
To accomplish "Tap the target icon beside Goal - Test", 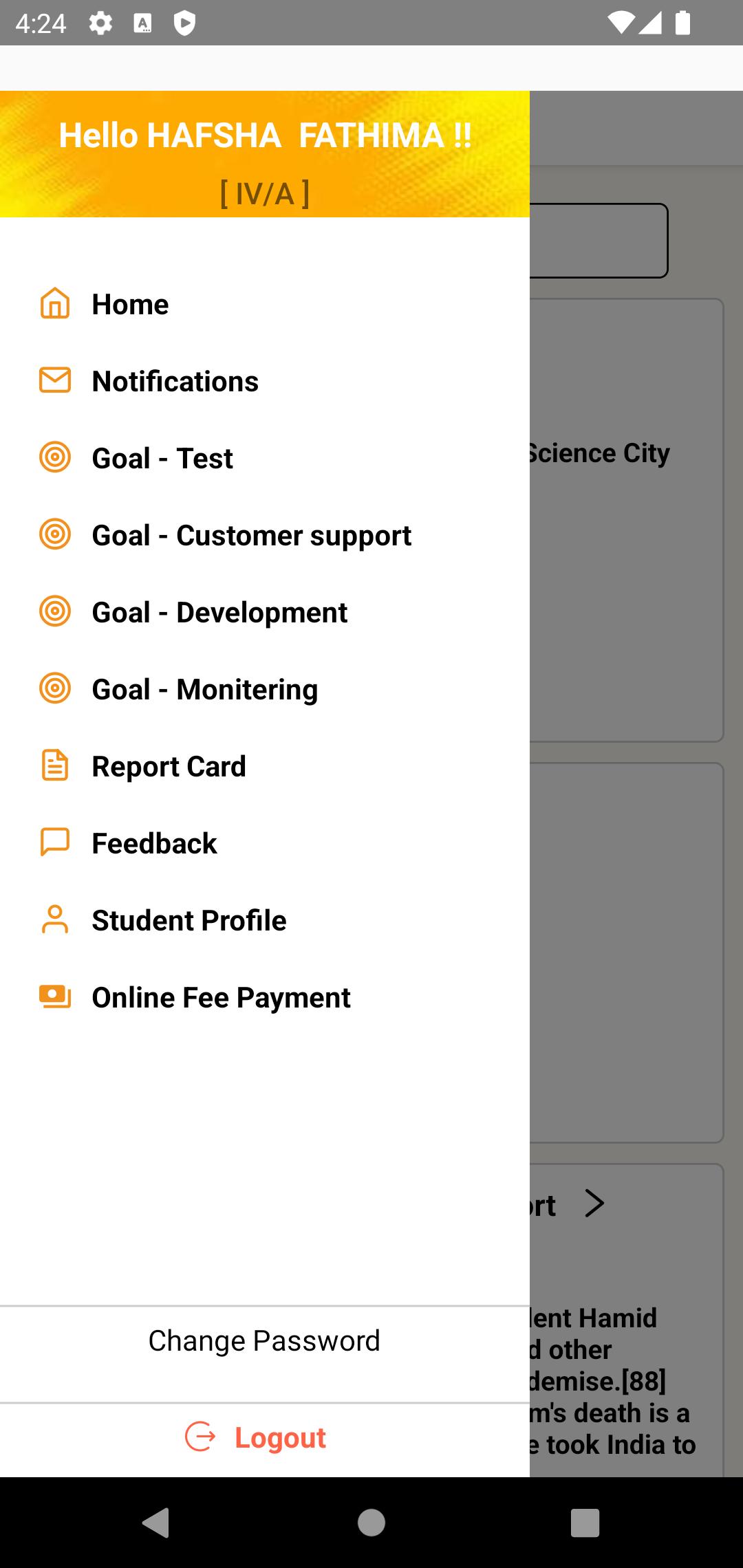I will 55,457.
